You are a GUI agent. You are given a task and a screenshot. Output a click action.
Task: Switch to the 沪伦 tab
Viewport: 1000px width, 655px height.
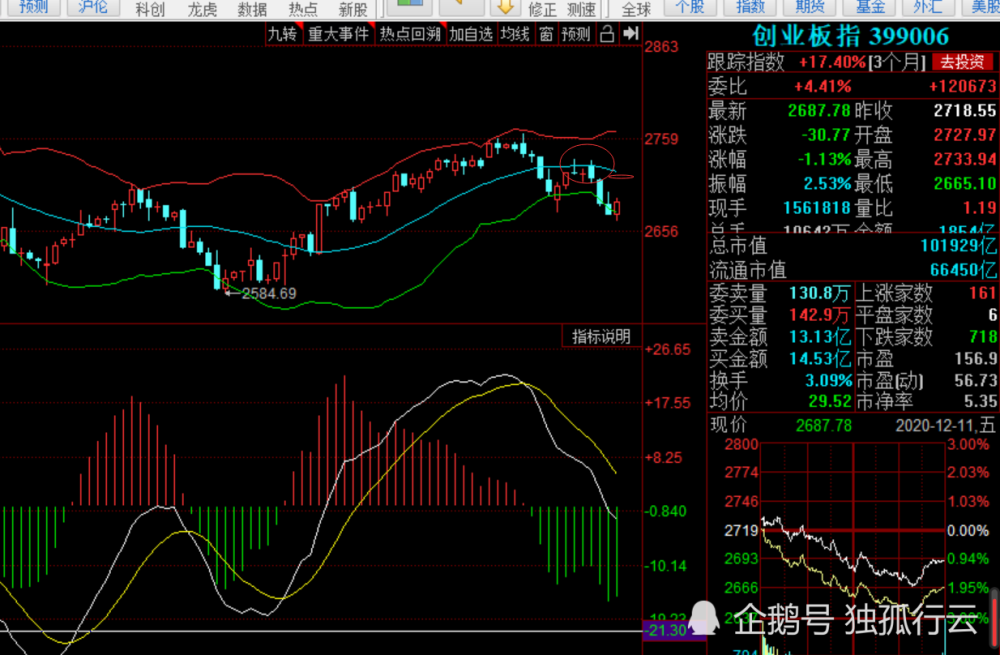[x=93, y=8]
